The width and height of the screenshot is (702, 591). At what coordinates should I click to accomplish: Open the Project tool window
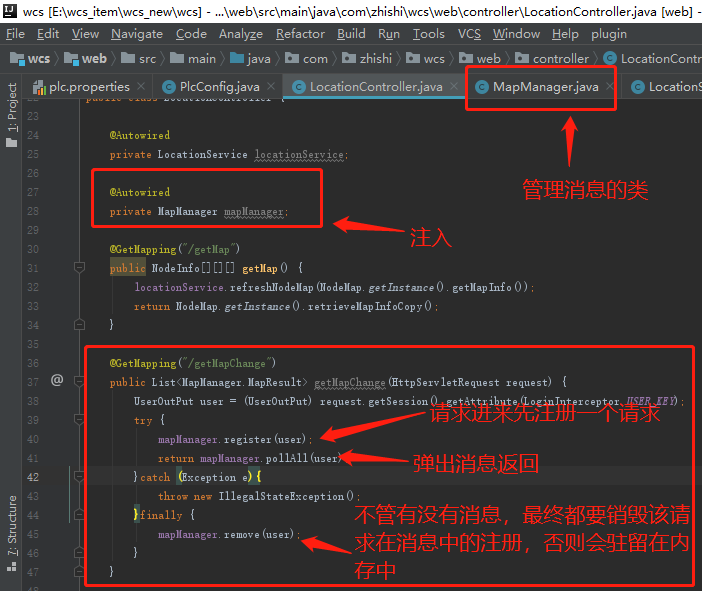[x=12, y=115]
